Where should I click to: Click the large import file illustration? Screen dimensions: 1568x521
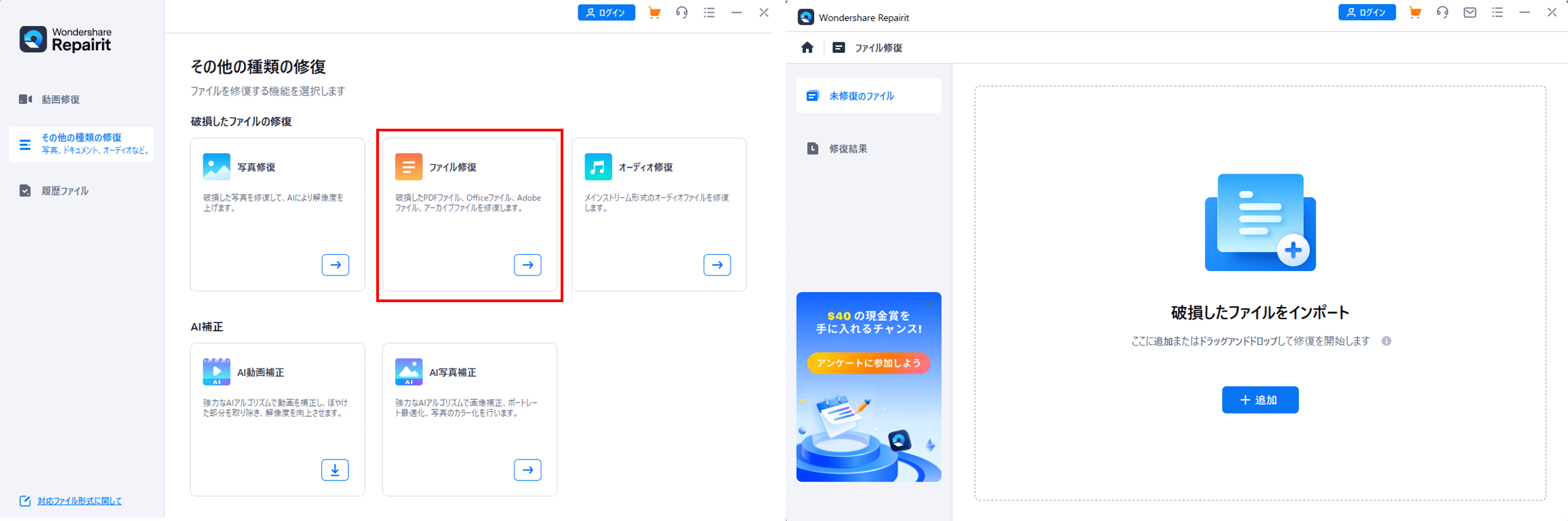tap(1260, 222)
